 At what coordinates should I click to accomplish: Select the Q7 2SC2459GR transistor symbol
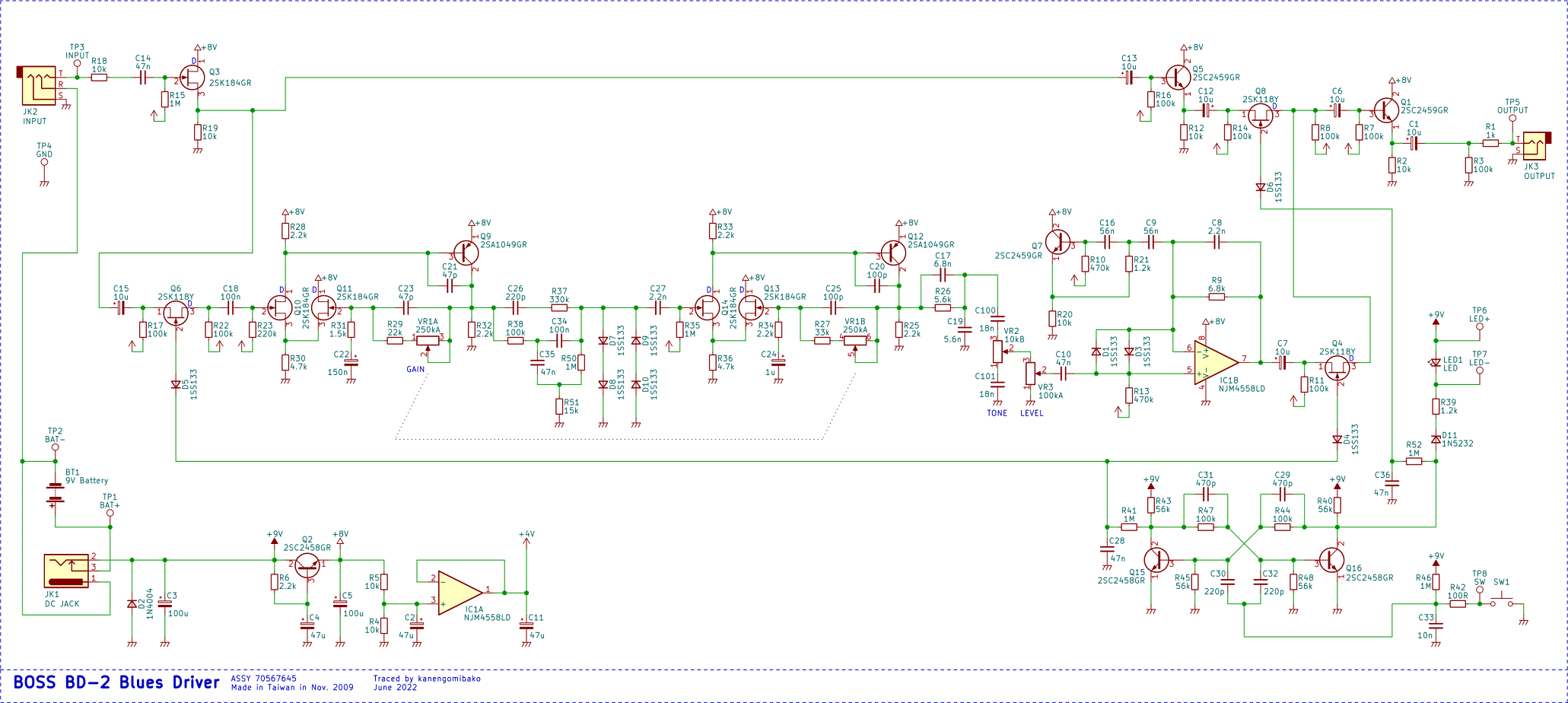pos(1059,242)
